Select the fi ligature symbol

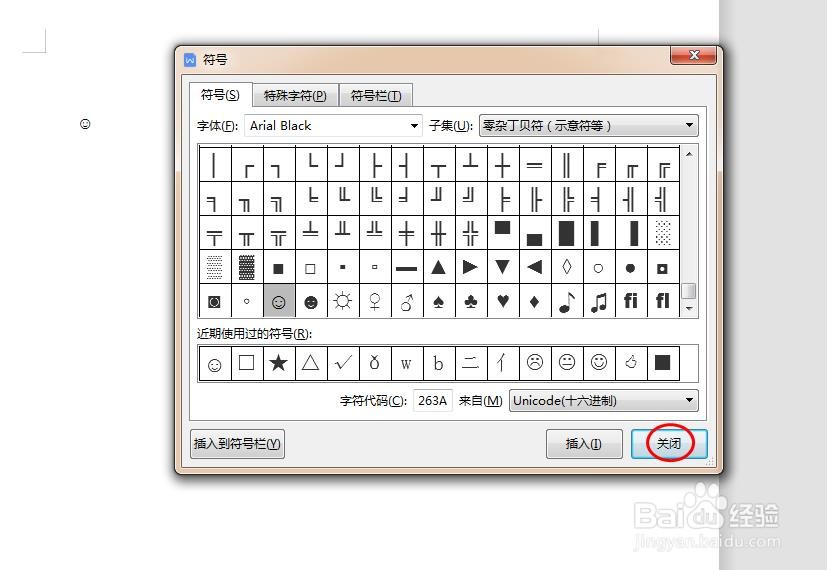click(631, 302)
